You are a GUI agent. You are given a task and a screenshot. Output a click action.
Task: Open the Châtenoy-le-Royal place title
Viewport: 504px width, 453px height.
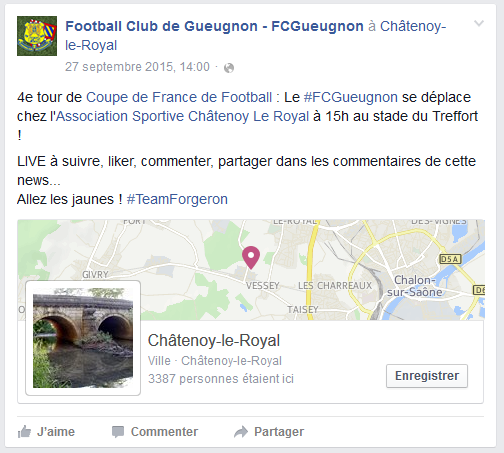214,341
